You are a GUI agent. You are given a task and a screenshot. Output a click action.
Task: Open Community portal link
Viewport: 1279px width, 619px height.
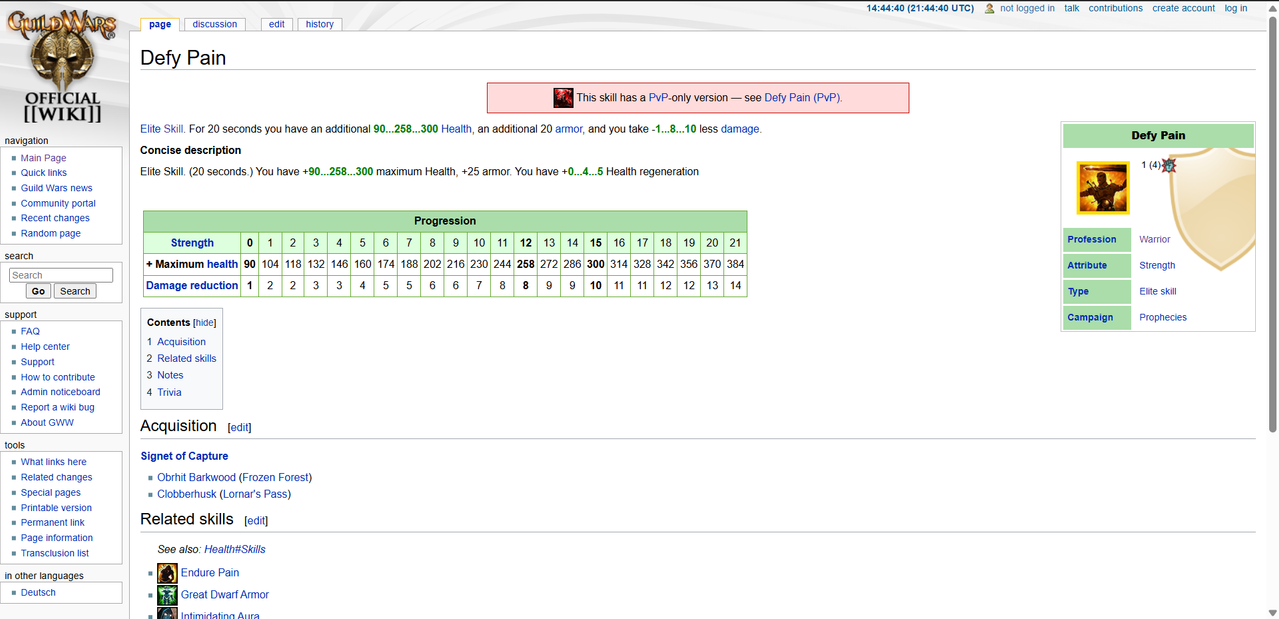[x=59, y=203]
